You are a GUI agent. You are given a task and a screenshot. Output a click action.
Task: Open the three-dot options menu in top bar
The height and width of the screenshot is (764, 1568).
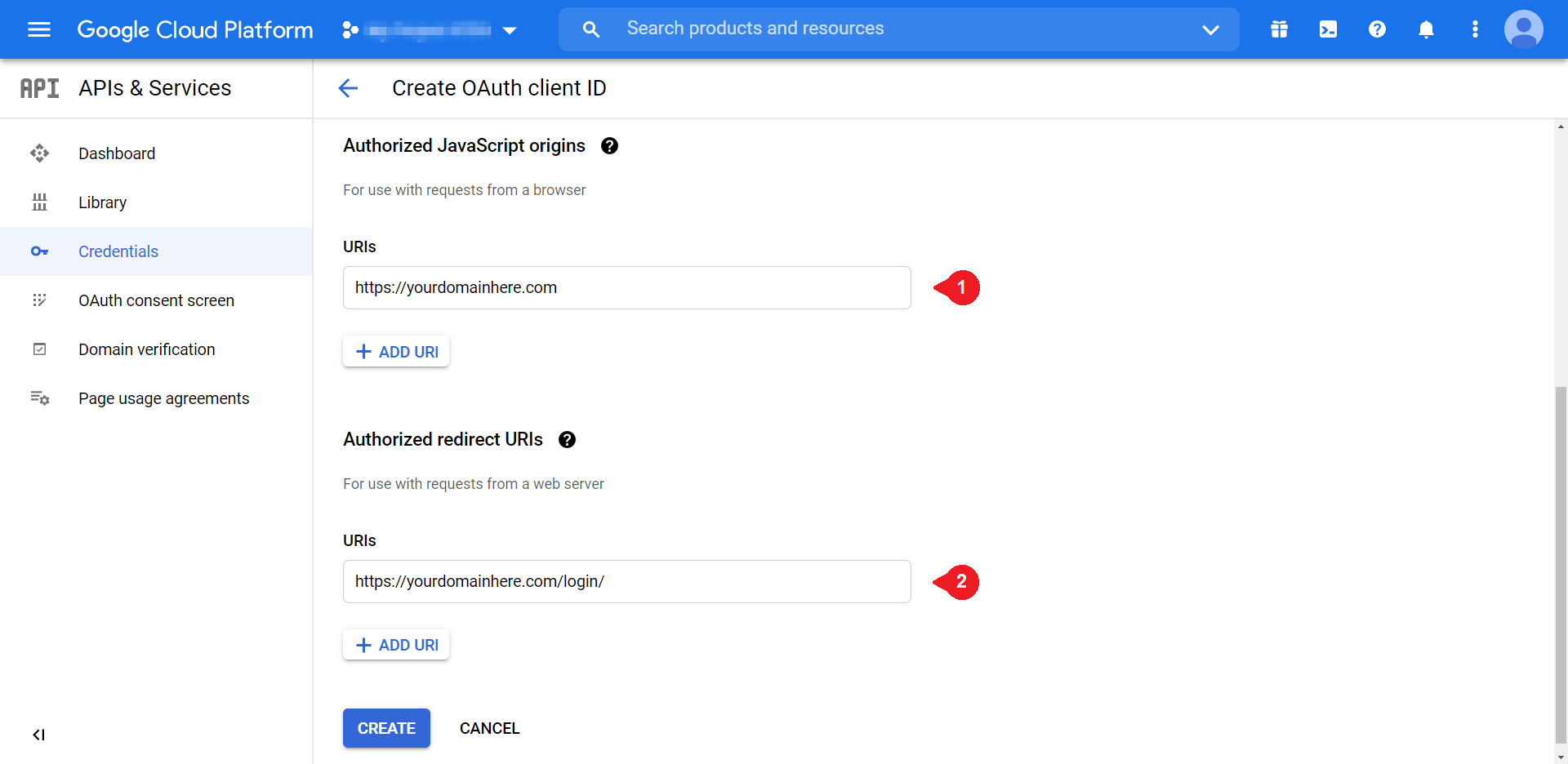click(x=1475, y=29)
